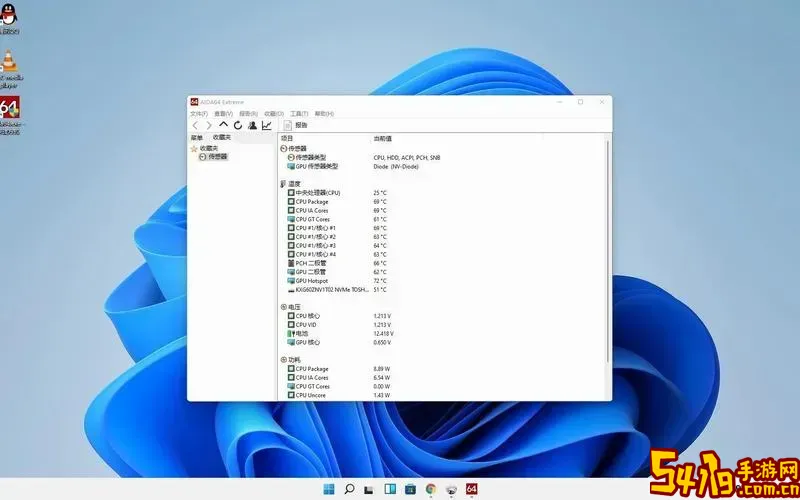Click the value CPU, HDD, ACPI, PCH, SNB
The image size is (800, 500).
407,158
